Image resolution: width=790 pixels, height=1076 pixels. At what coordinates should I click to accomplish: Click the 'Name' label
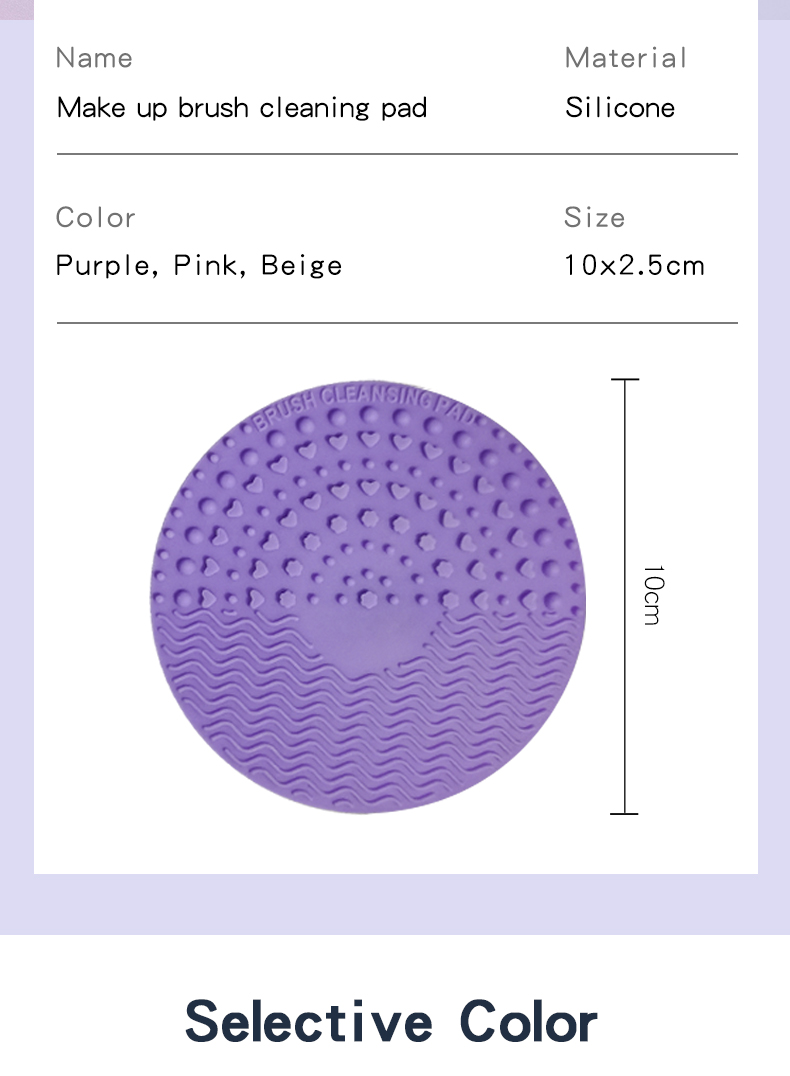tap(94, 58)
